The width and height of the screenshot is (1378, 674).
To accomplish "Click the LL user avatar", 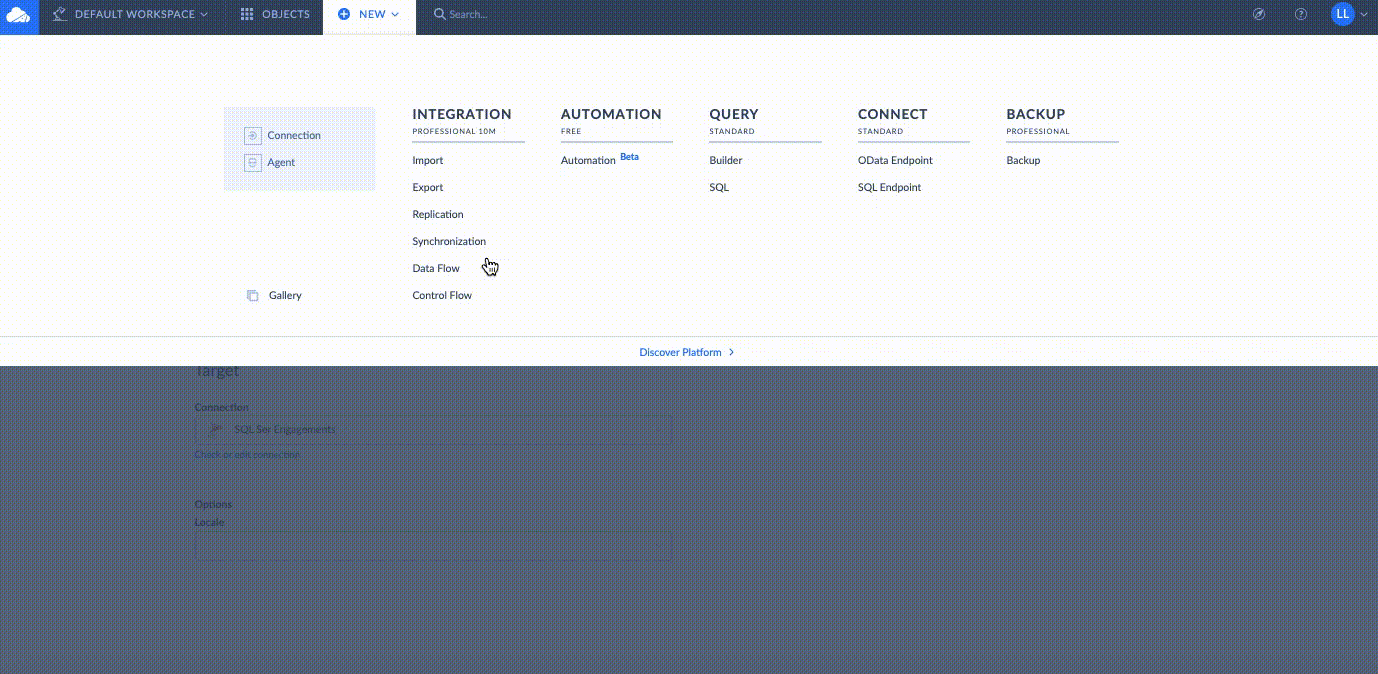I will click(1342, 14).
